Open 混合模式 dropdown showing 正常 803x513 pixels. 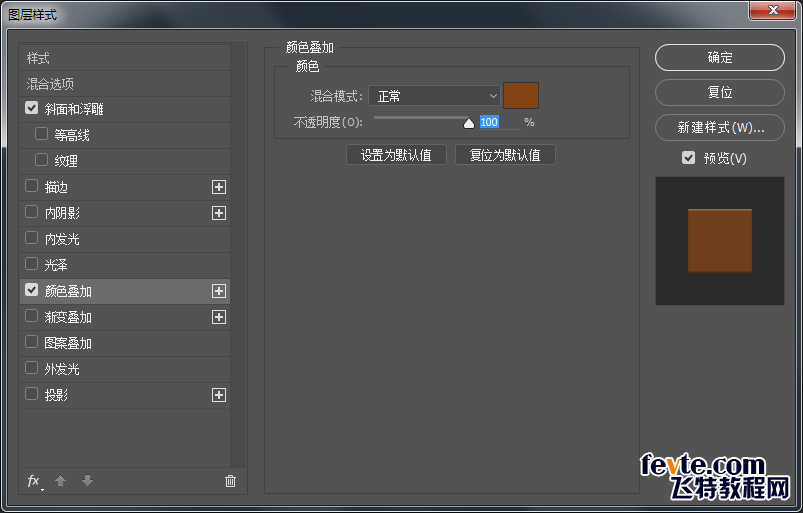click(434, 96)
